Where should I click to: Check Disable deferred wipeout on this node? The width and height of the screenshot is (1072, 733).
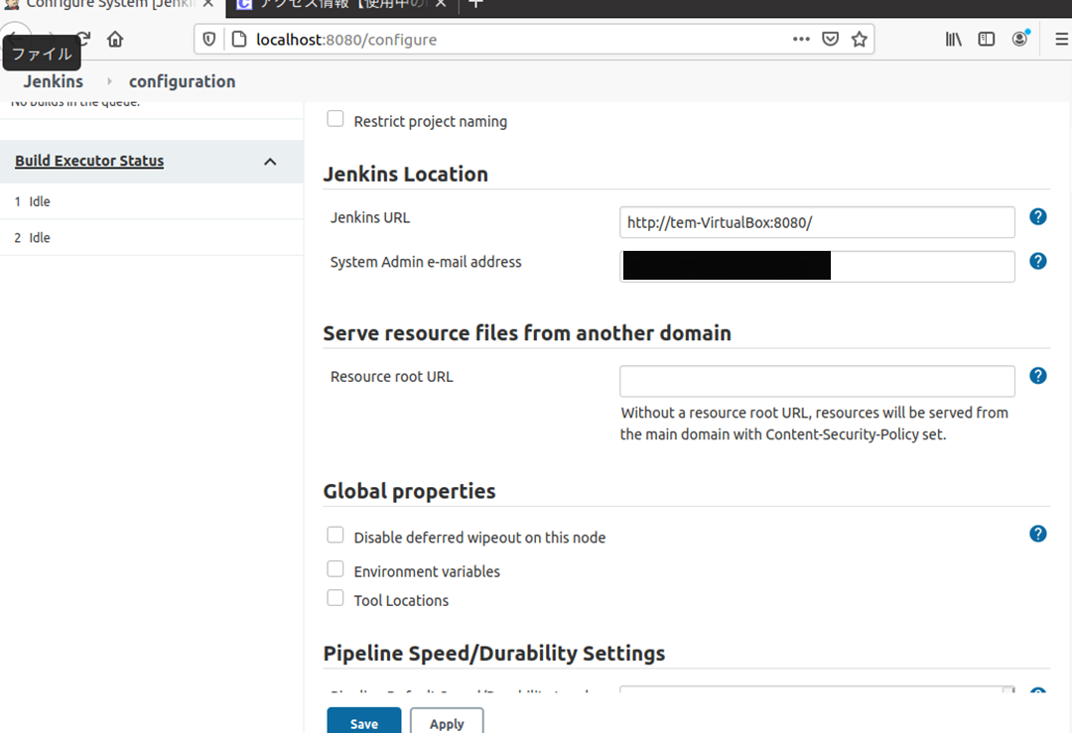click(x=335, y=535)
